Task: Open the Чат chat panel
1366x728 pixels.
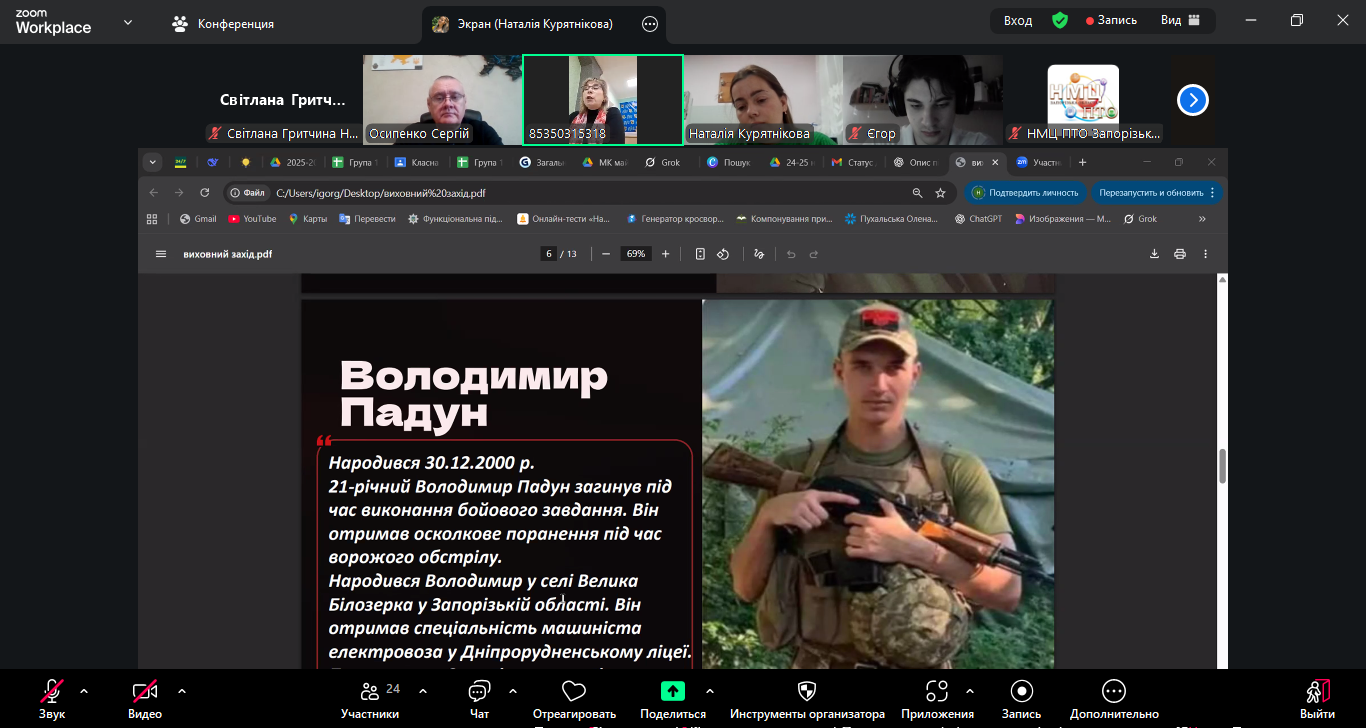Action: pos(480,698)
